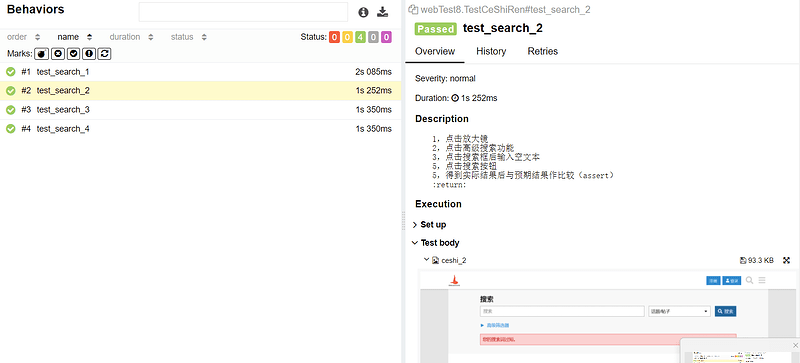This screenshot has height=363, width=800.
Task: Toggle the new failed mark filter
Action: pos(58,54)
